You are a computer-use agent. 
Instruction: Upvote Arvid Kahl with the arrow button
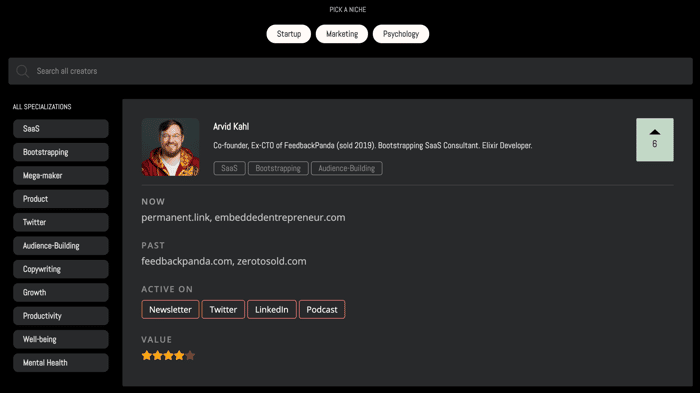pos(654,140)
